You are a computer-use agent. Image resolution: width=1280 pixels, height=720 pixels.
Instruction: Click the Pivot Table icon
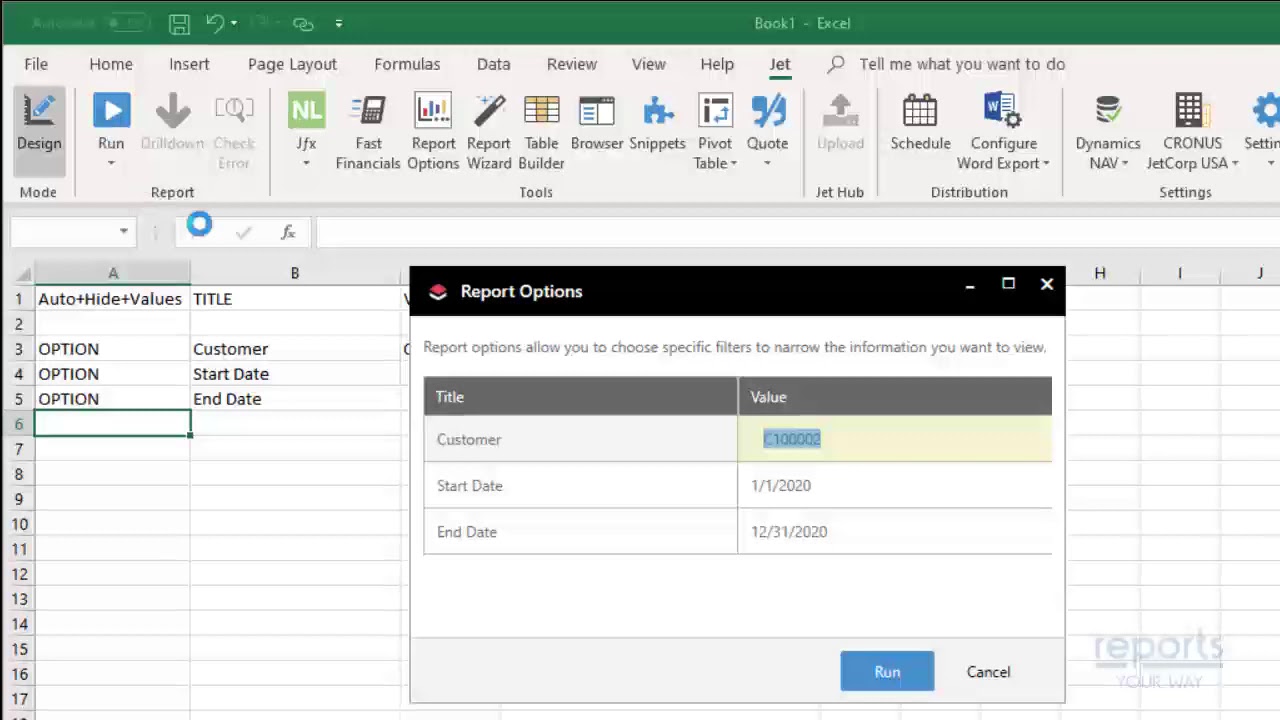click(x=715, y=110)
